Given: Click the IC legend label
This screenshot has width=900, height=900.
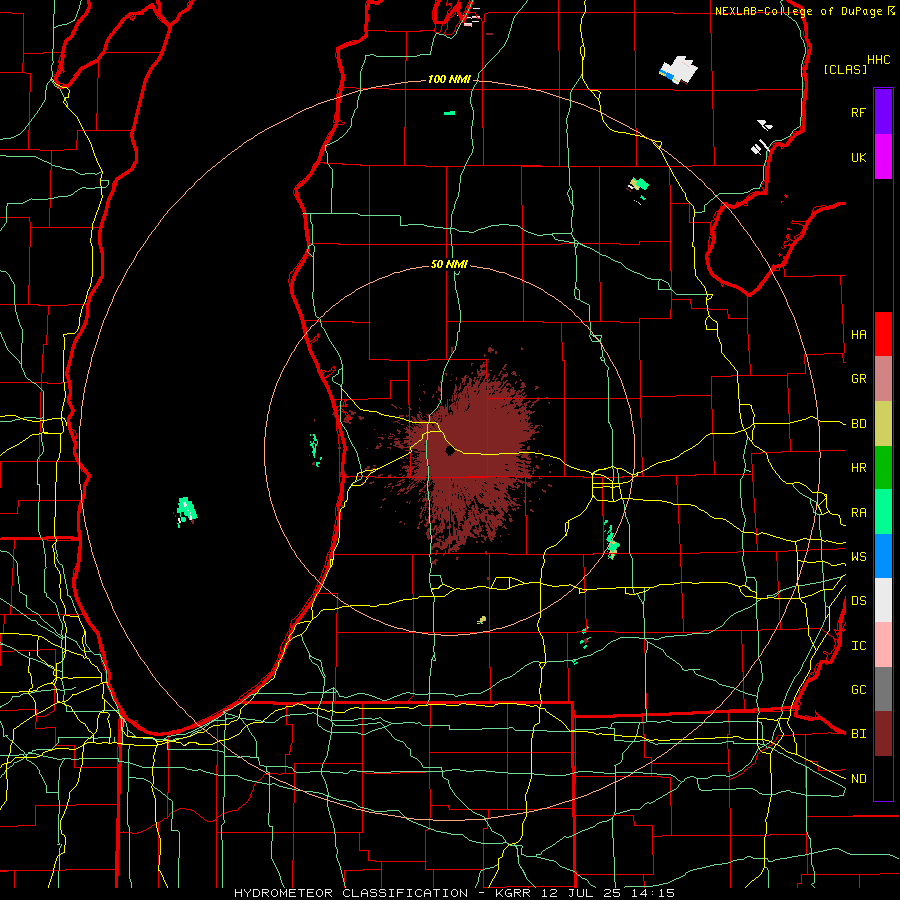Looking at the screenshot, I should click(x=858, y=646).
